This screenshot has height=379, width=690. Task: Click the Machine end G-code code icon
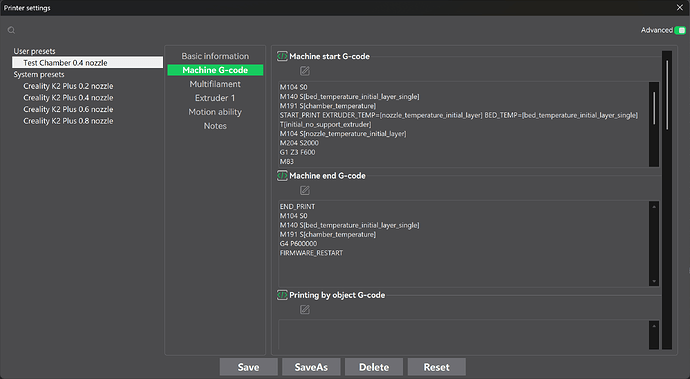coord(282,176)
